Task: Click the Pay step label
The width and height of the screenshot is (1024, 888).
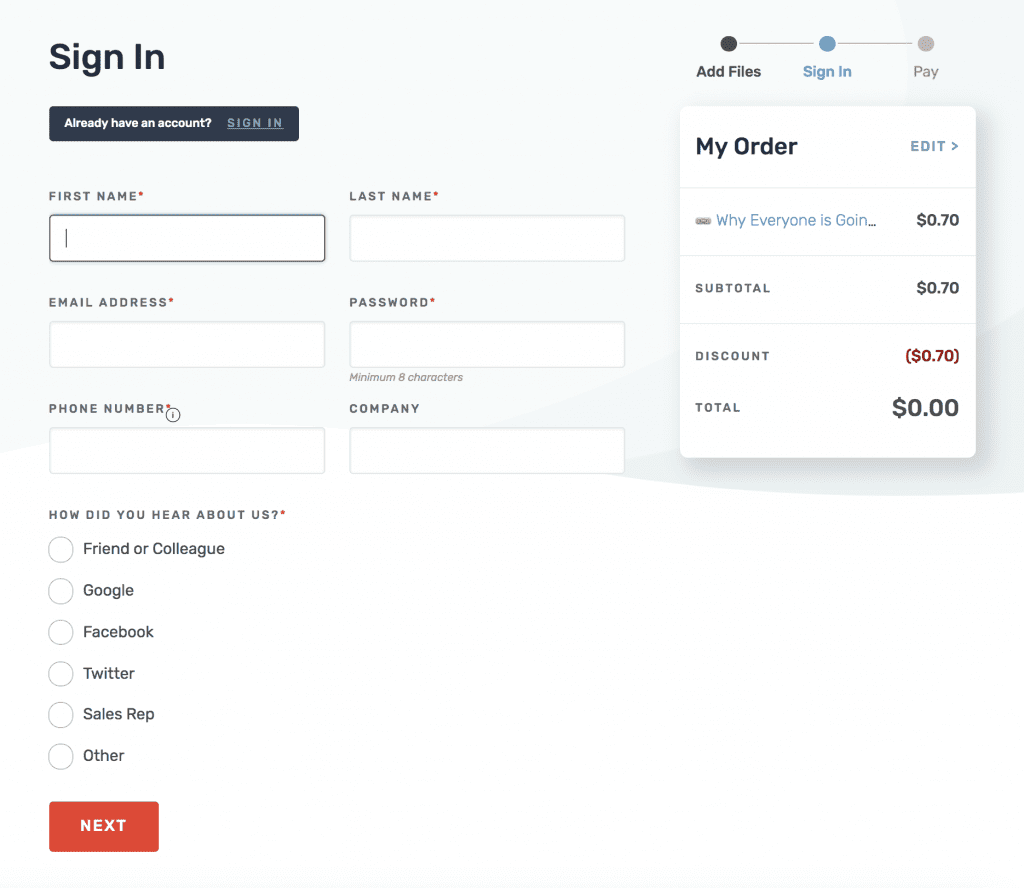Action: point(926,72)
